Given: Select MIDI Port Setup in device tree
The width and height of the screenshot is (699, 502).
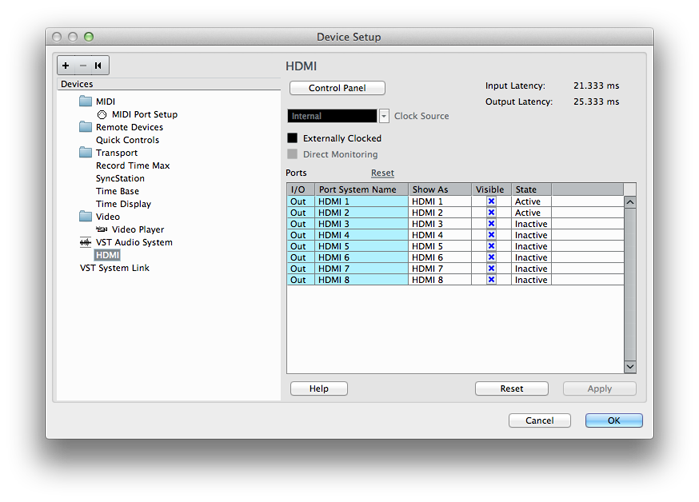Looking at the screenshot, I should tap(145, 115).
